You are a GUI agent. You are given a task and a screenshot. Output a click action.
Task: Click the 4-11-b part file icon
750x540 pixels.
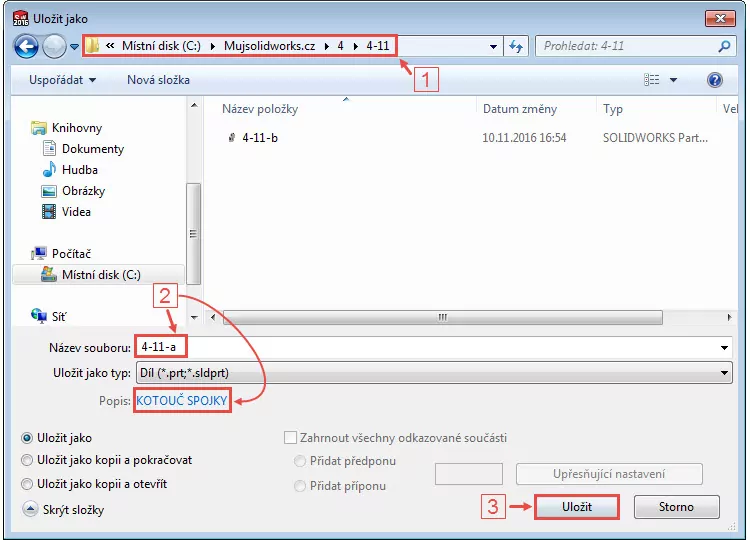pyautogui.click(x=232, y=138)
